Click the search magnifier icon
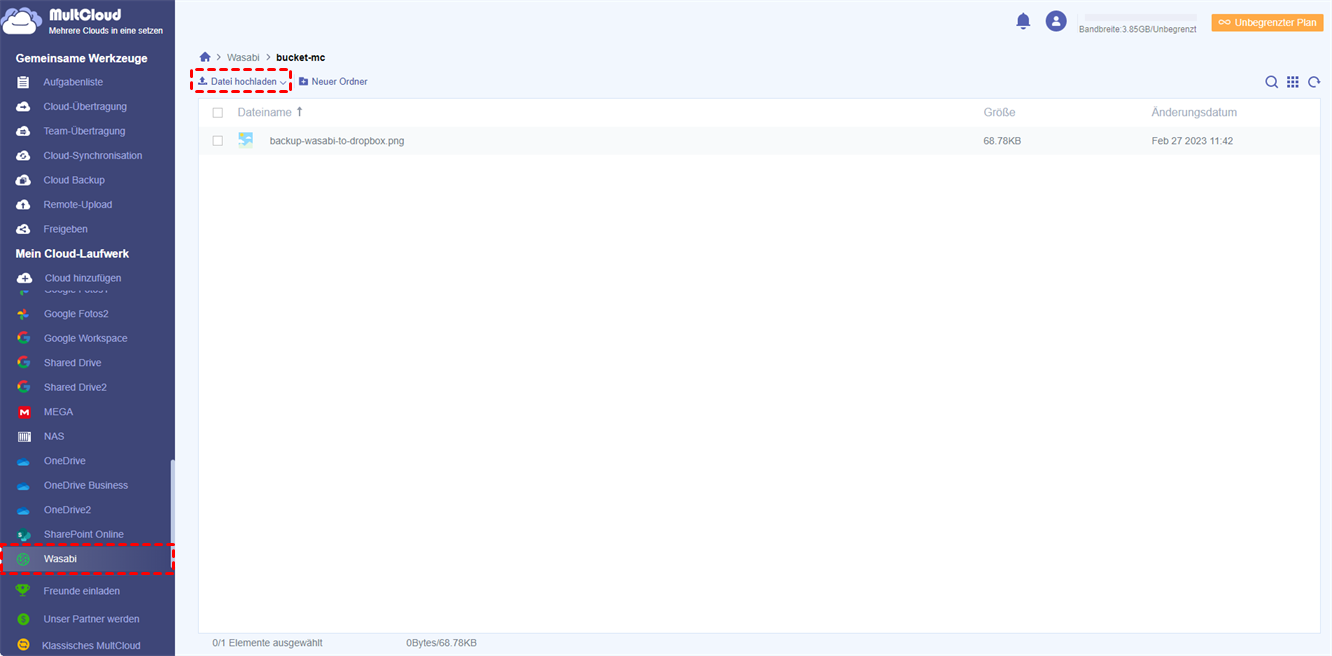The image size is (1332, 656). (x=1271, y=82)
